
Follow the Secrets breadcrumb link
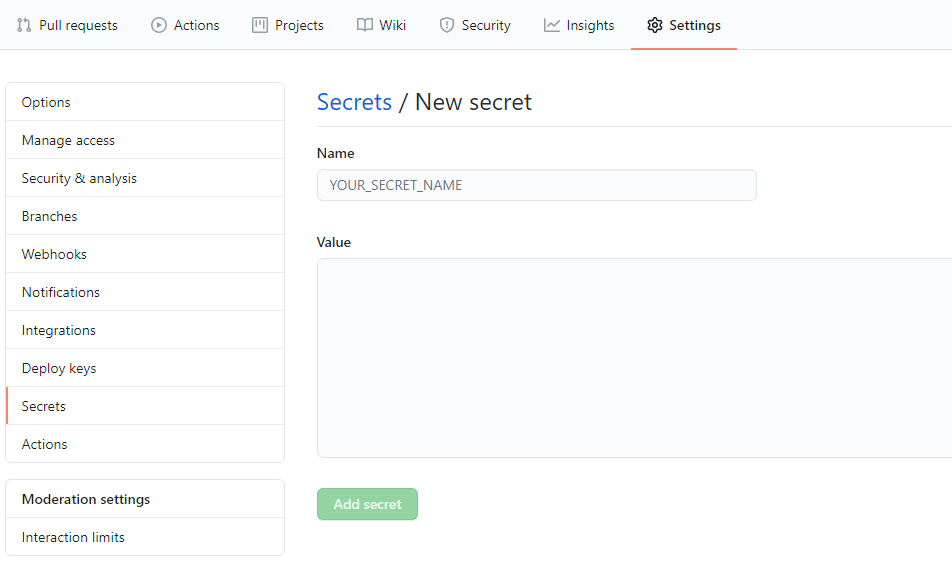tap(355, 102)
